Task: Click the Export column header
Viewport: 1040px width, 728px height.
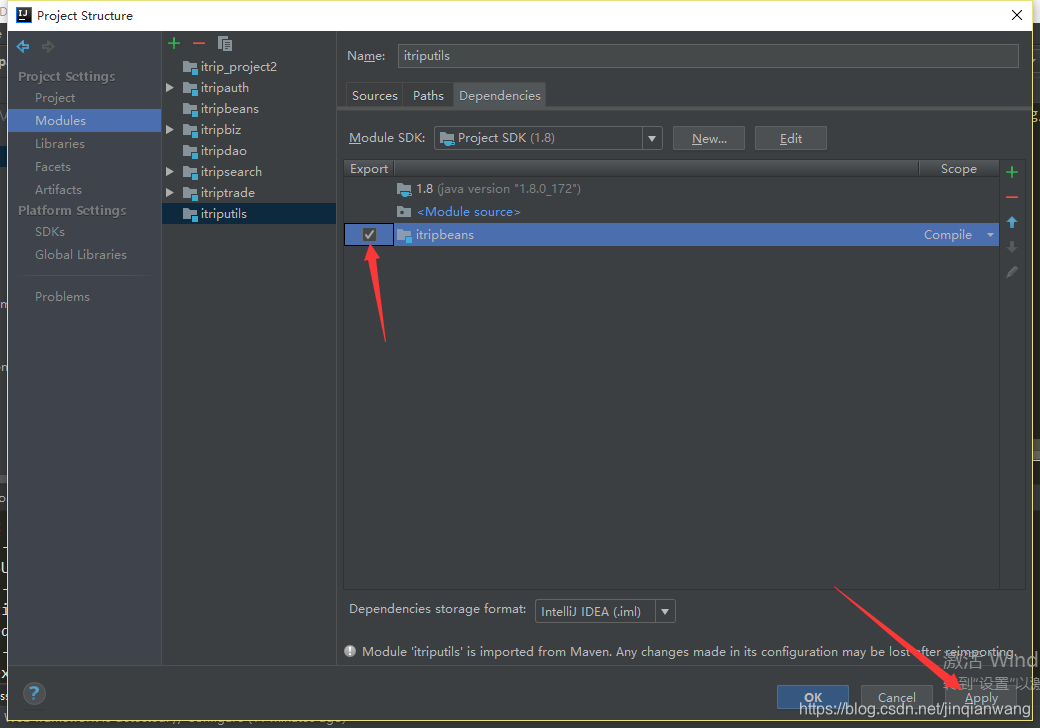Action: pos(369,169)
